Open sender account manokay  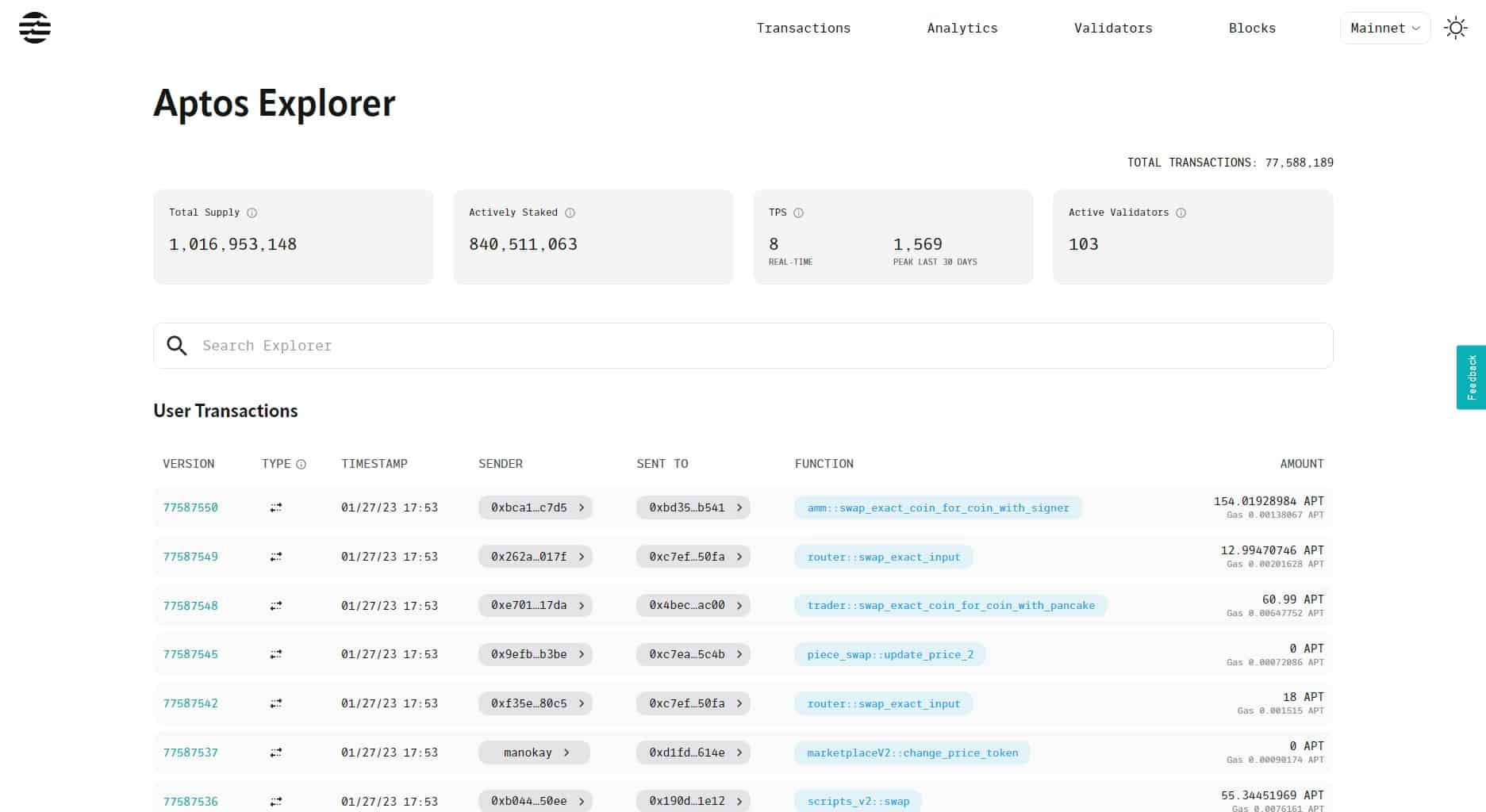pos(534,753)
